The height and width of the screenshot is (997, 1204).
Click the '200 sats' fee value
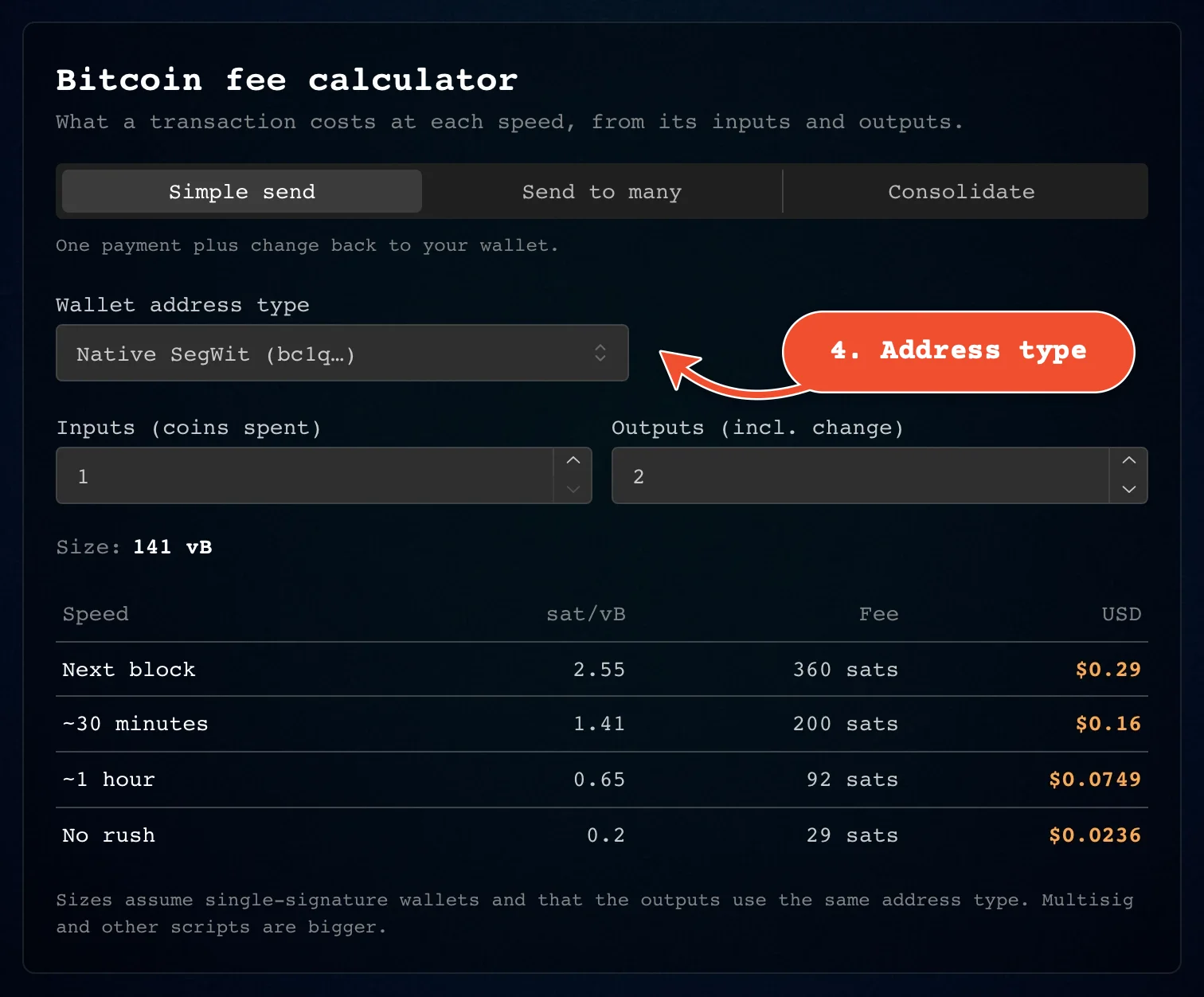tap(846, 724)
